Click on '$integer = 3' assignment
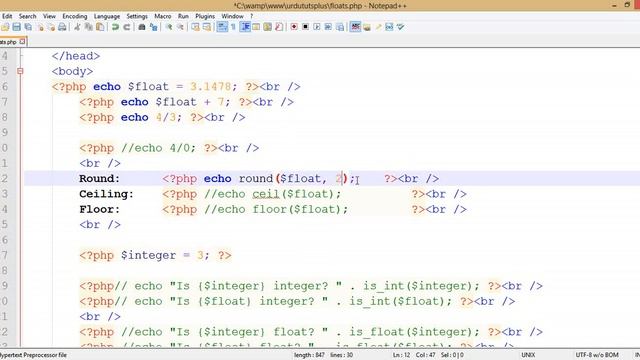The image size is (640, 360). [162, 256]
